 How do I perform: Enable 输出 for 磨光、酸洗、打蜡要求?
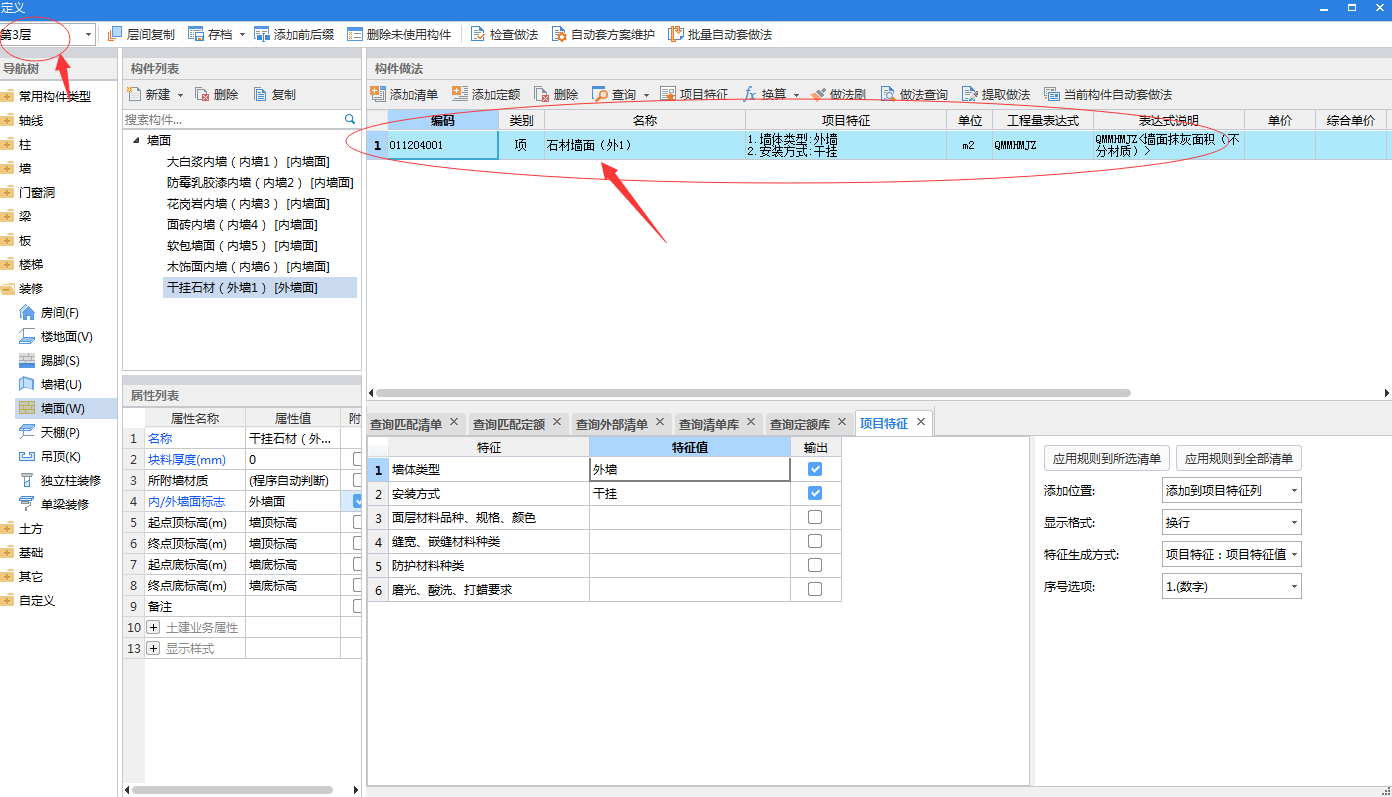point(815,589)
